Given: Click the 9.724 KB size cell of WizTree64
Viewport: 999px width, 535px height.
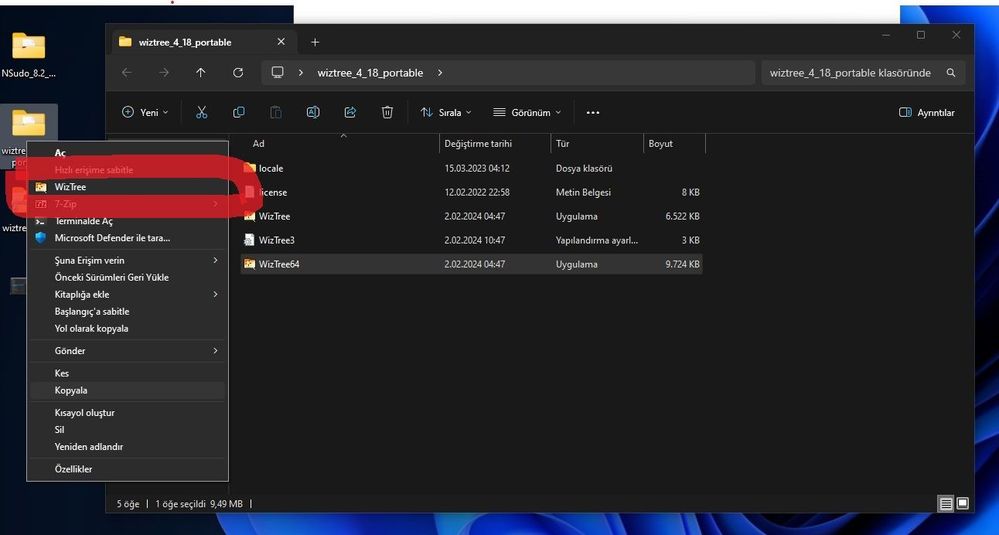Looking at the screenshot, I should tap(682, 264).
